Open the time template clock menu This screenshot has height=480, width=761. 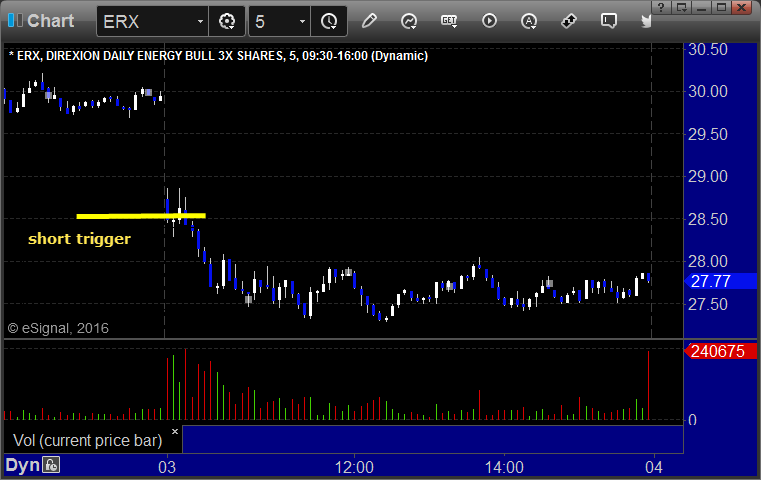click(x=329, y=21)
